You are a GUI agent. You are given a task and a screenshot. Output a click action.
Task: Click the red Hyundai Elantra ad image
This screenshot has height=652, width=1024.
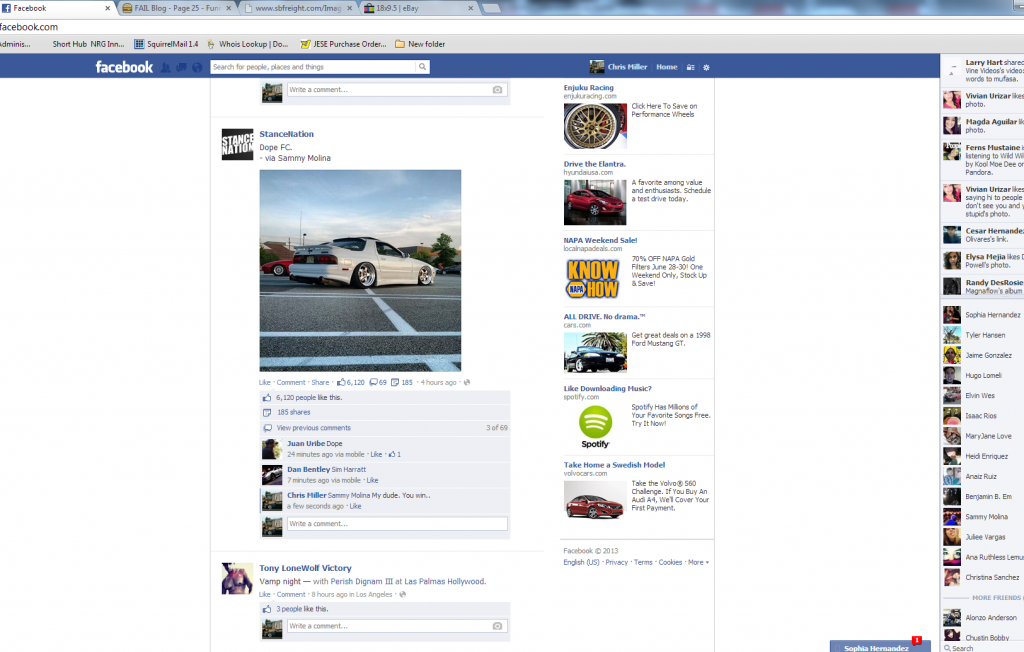pyautogui.click(x=595, y=203)
